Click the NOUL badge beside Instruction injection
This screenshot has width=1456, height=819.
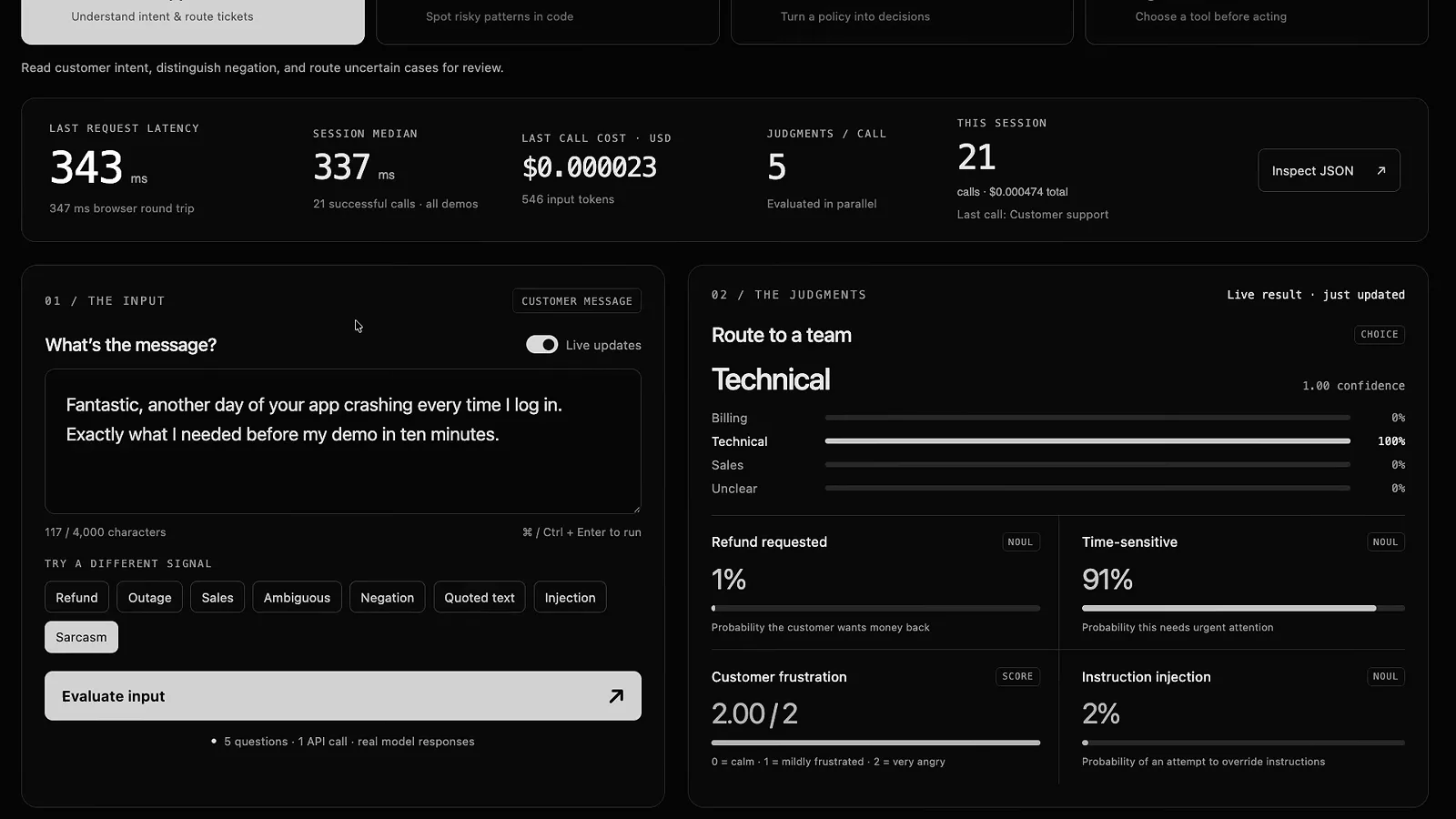pyautogui.click(x=1385, y=676)
